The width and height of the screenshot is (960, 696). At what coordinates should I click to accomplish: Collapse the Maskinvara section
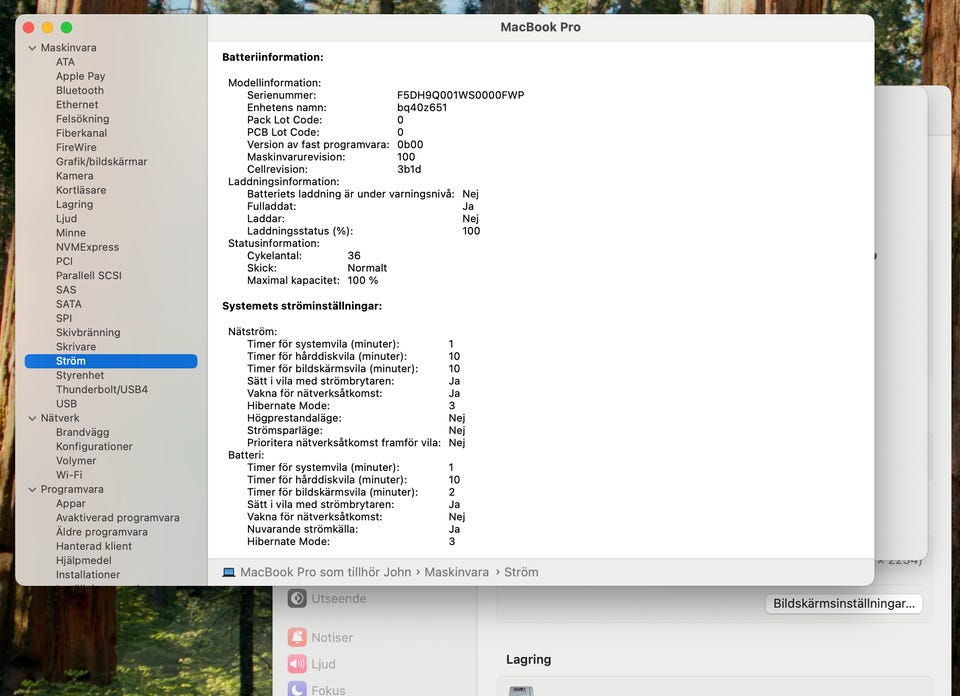(x=32, y=48)
